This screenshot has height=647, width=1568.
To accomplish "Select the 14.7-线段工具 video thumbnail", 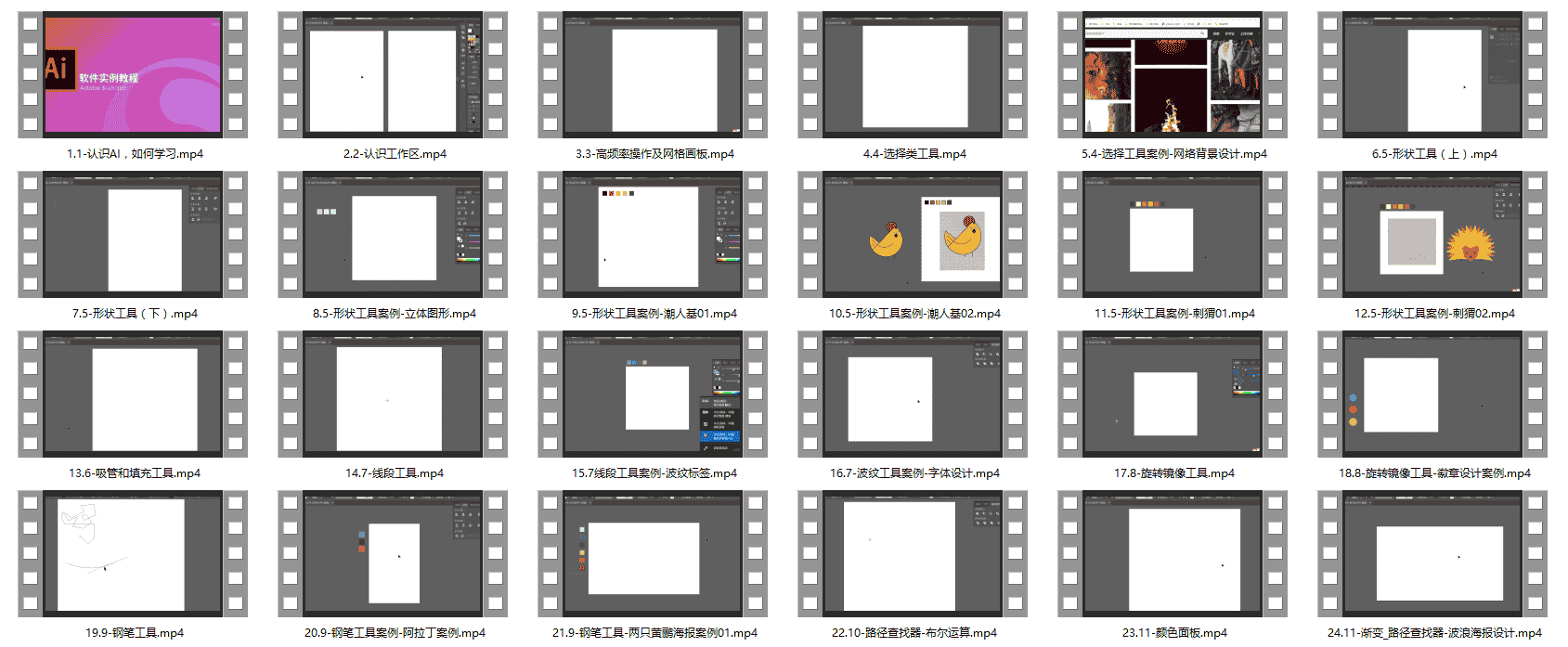I will click(393, 395).
